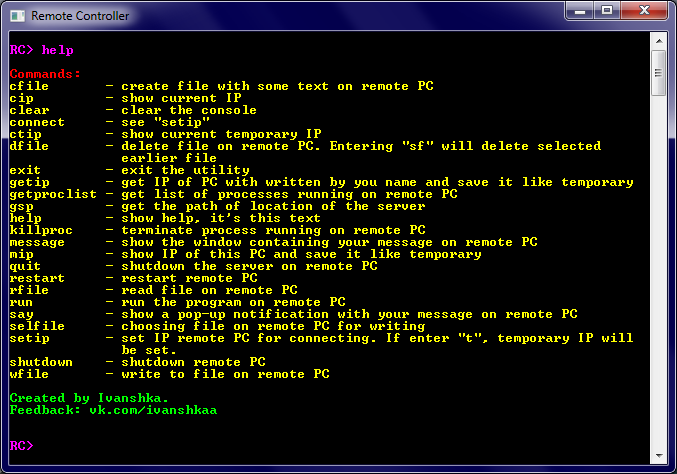Click the 'shutdown' command name
Image resolution: width=677 pixels, height=474 pixels.
pyautogui.click(x=41, y=362)
